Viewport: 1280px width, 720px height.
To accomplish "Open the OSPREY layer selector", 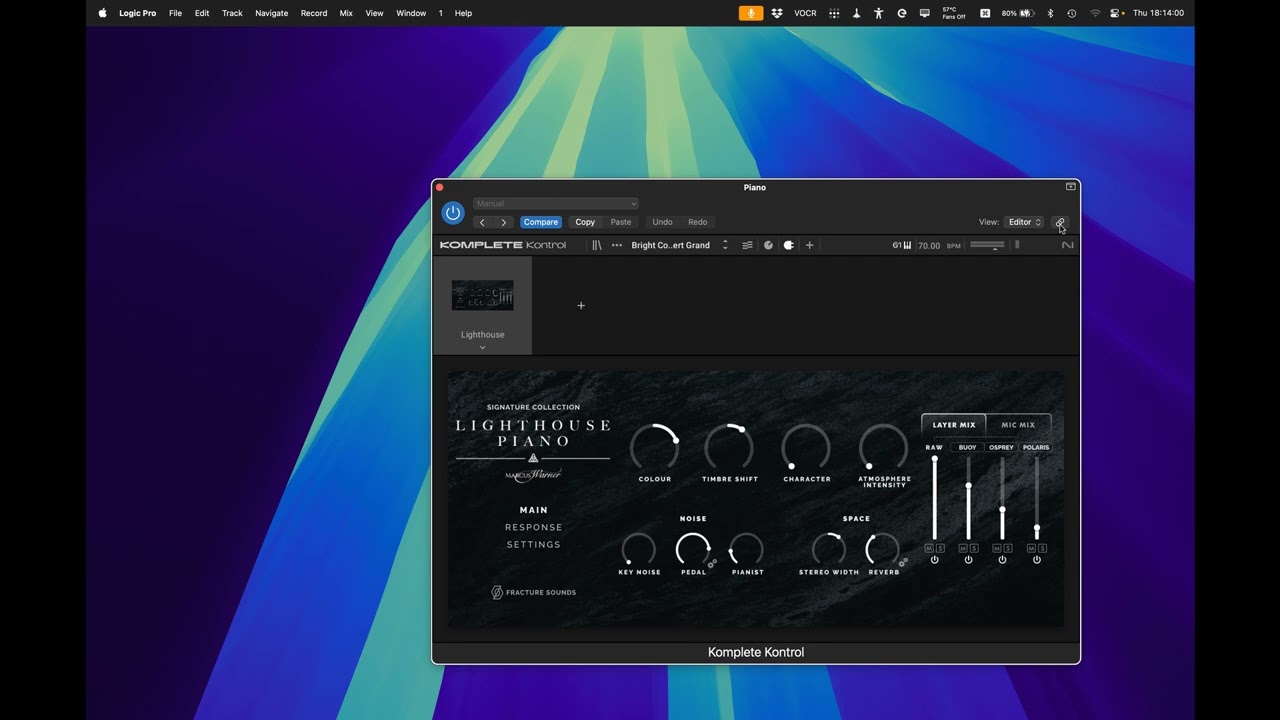I will click(x=1002, y=447).
